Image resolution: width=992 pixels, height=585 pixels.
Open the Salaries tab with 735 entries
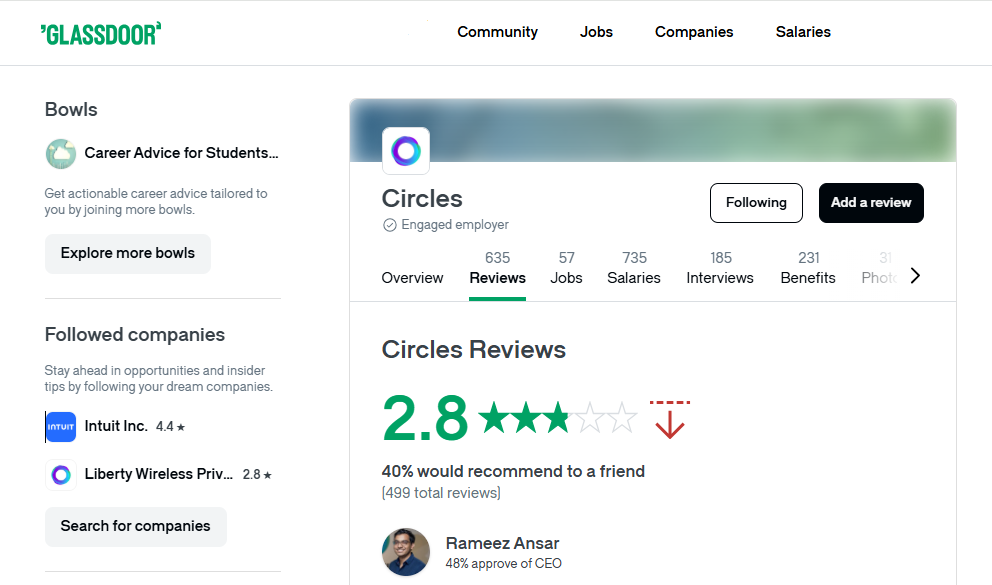coord(634,268)
